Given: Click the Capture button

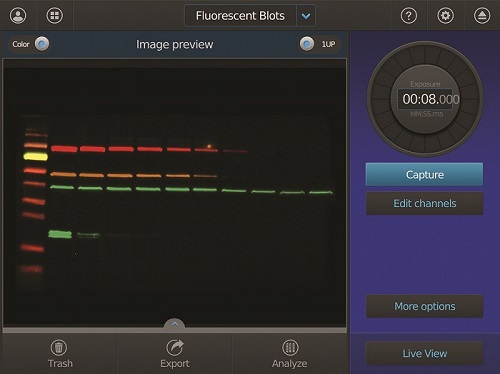Looking at the screenshot, I should tap(424, 174).
